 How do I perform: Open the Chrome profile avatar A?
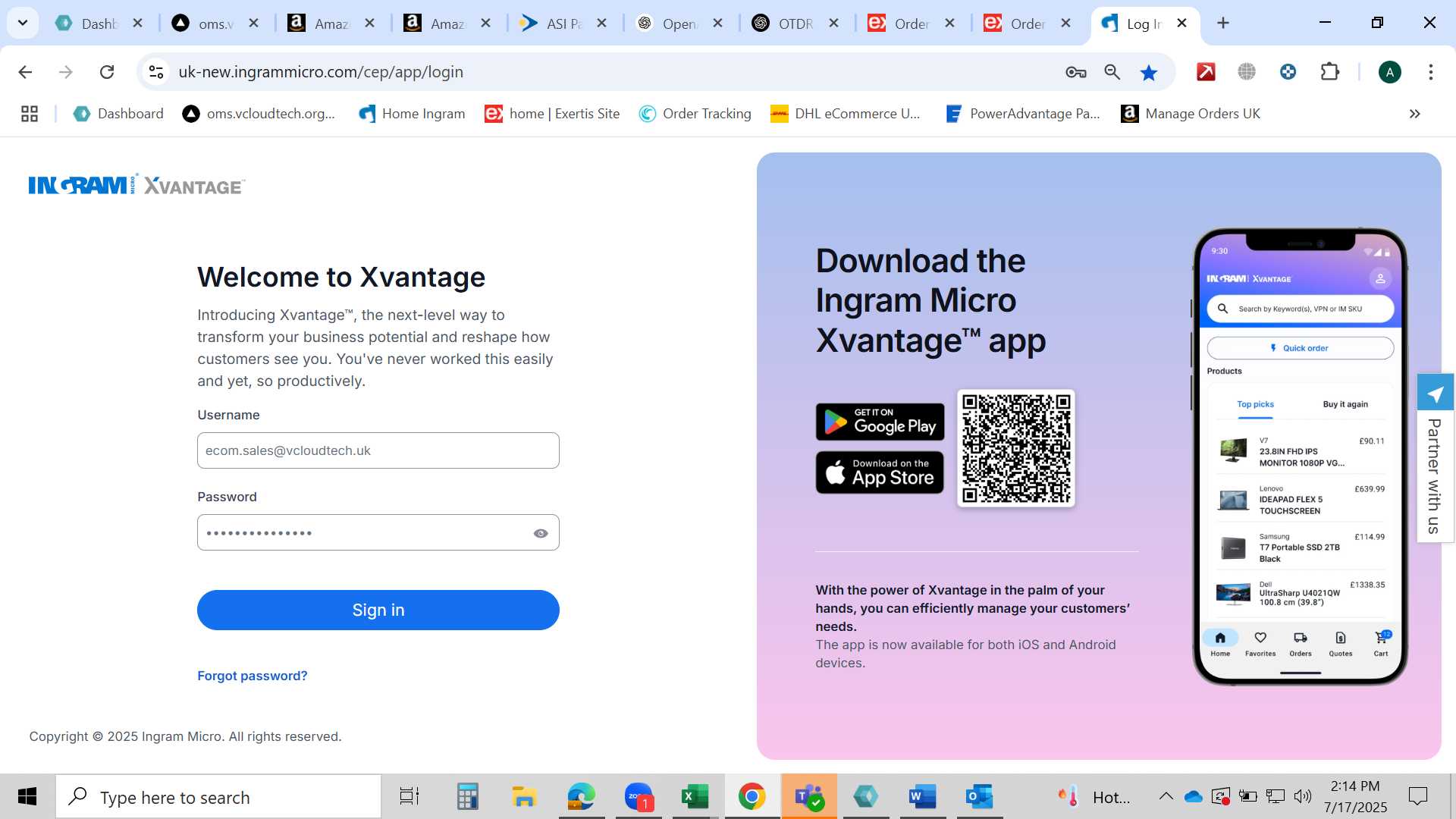[1390, 72]
